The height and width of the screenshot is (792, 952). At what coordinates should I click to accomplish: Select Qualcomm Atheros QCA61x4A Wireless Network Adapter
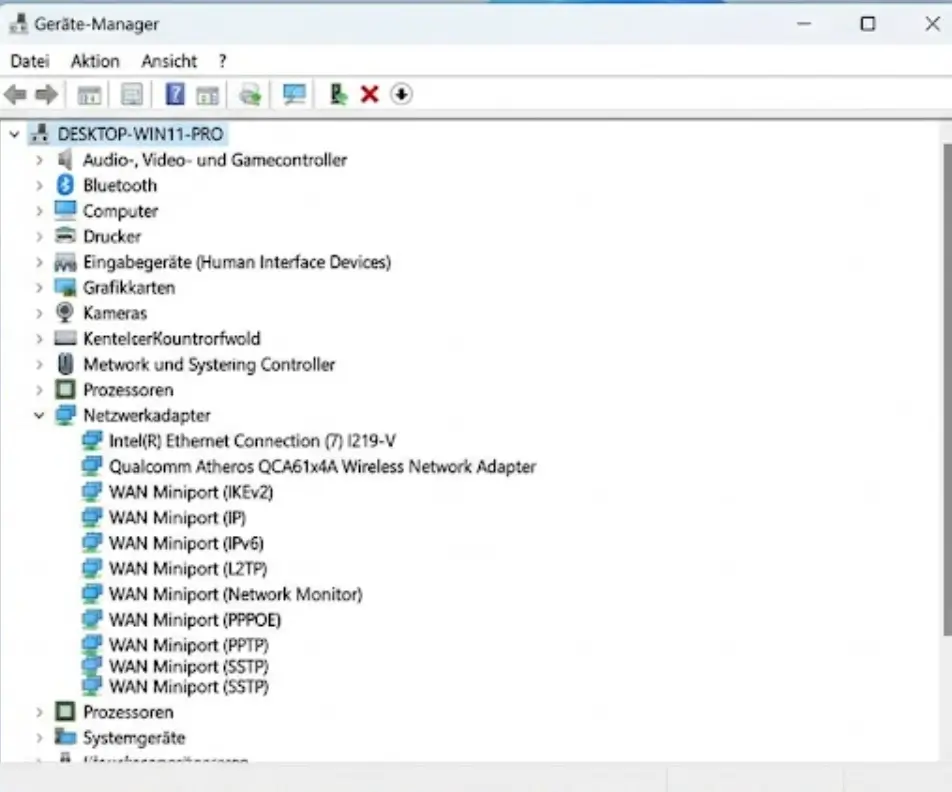(322, 466)
